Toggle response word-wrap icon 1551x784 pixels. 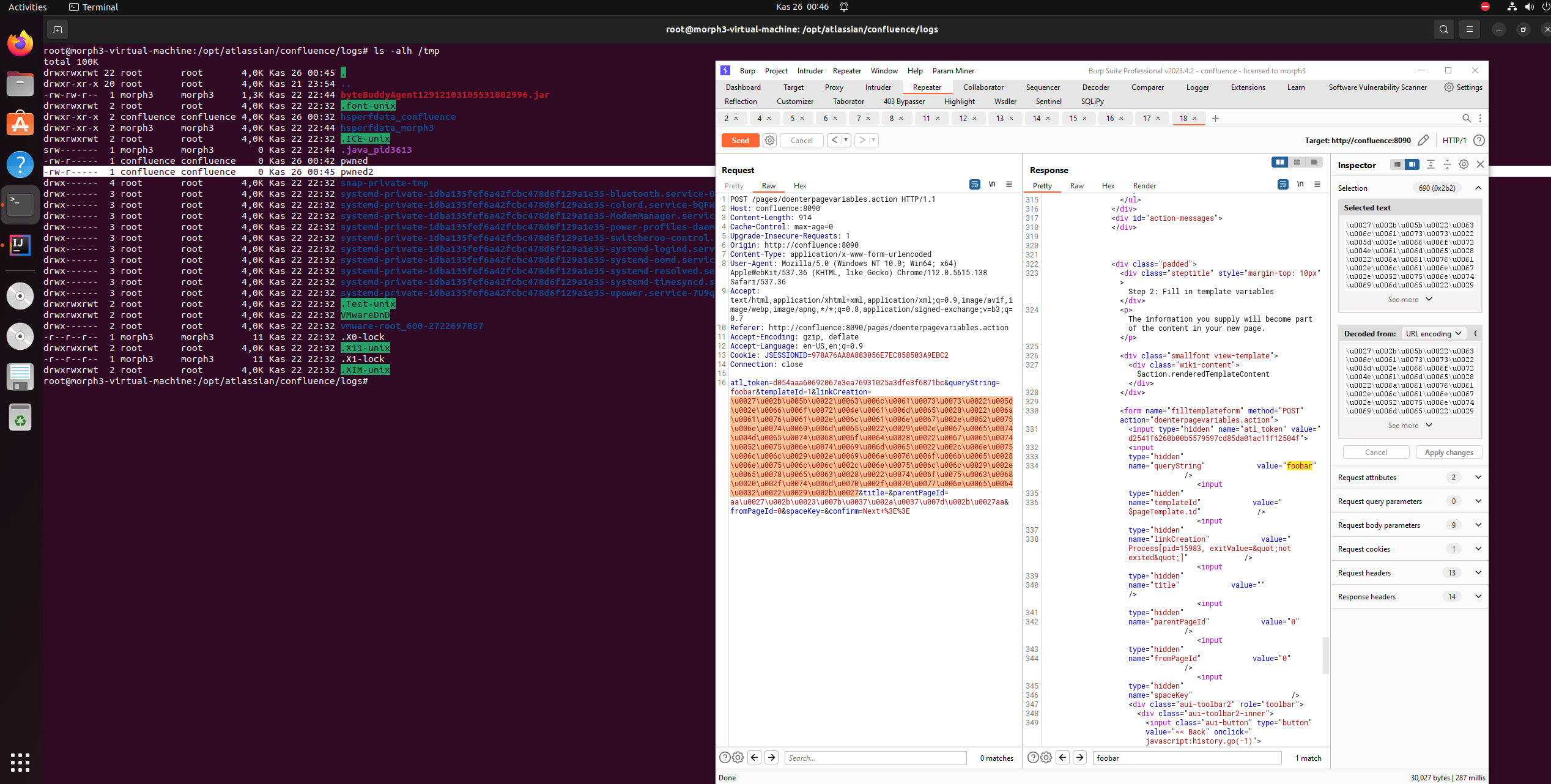point(1283,185)
